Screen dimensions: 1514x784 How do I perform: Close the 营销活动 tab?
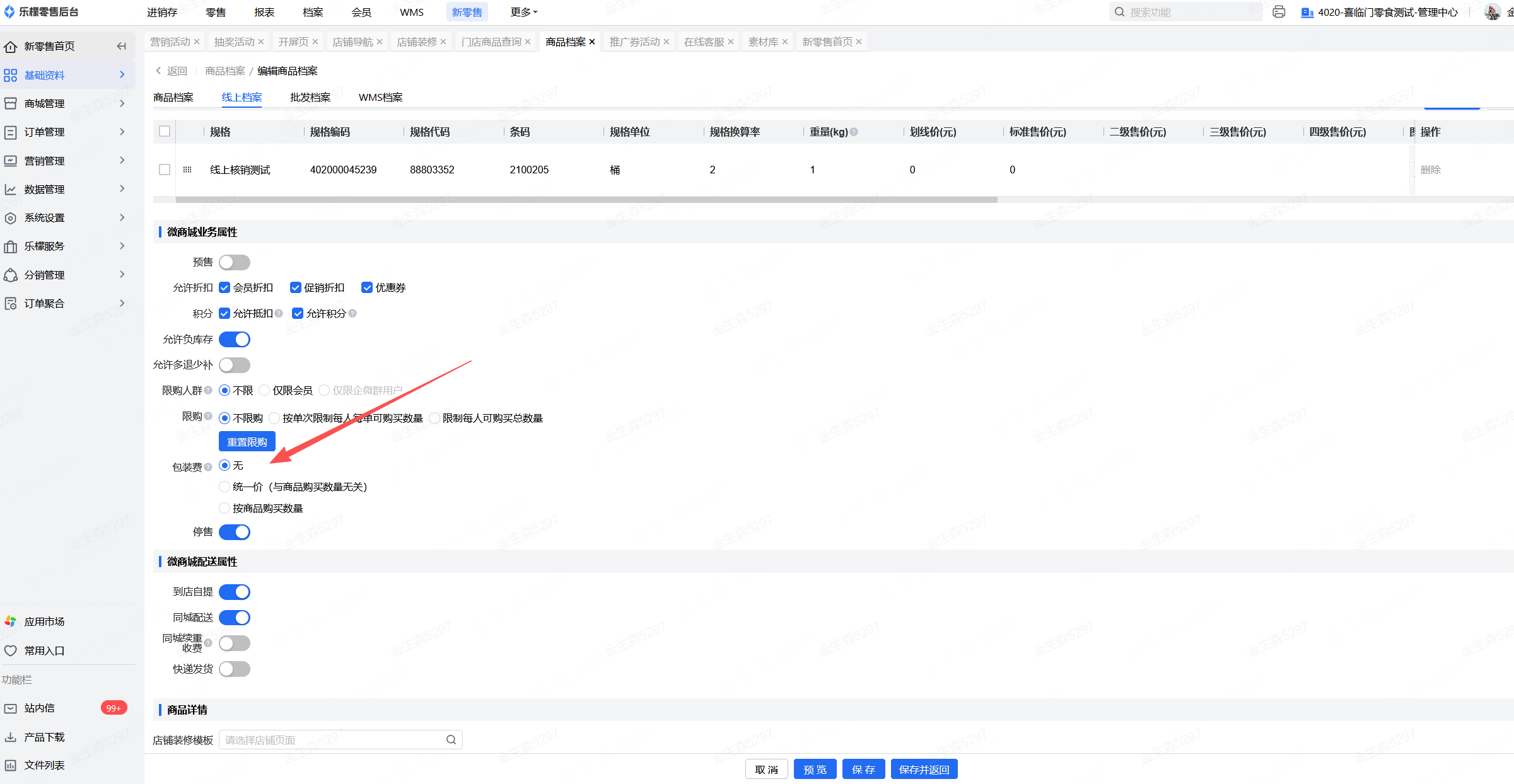[197, 42]
